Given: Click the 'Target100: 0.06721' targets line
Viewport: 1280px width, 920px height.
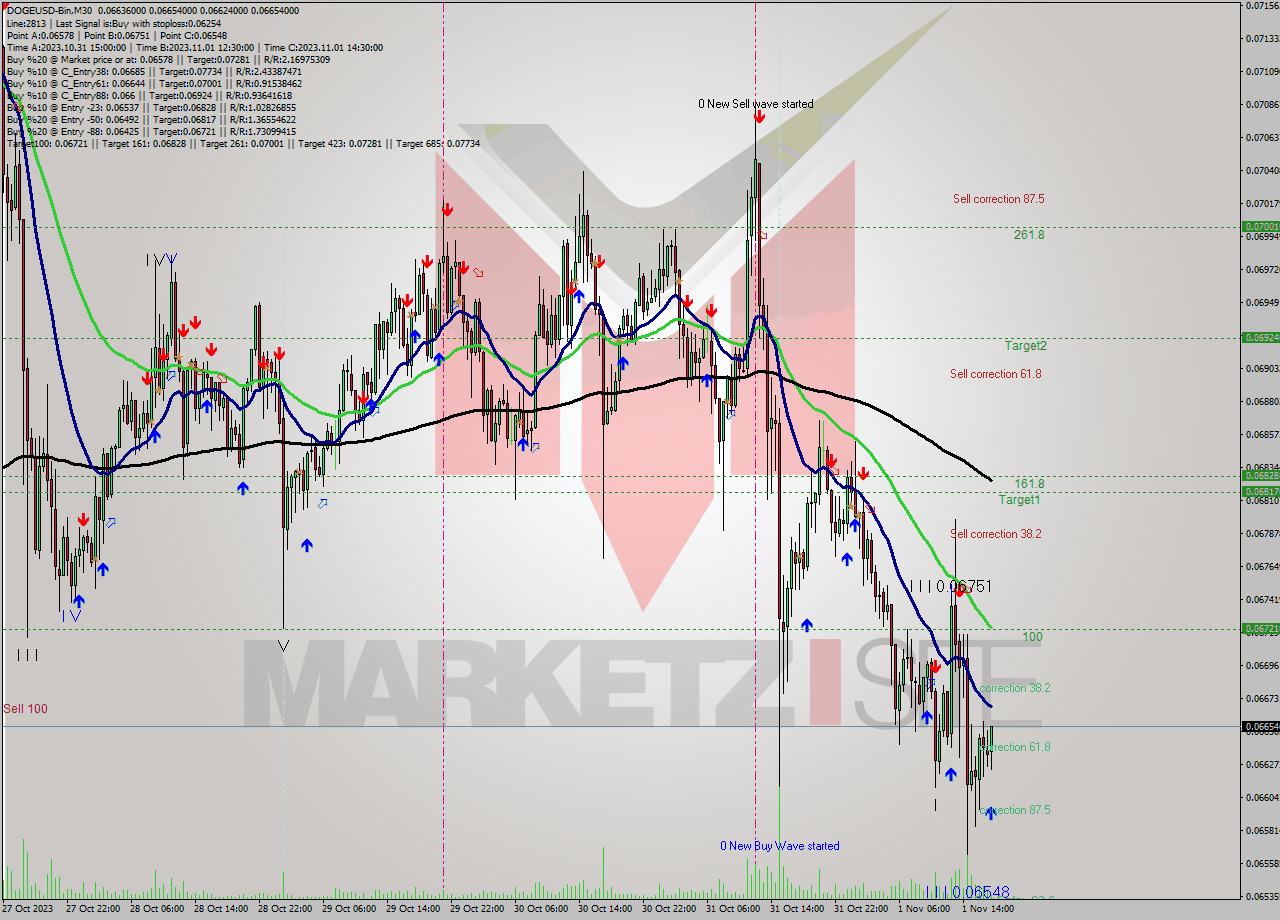Looking at the screenshot, I should [x=243, y=144].
